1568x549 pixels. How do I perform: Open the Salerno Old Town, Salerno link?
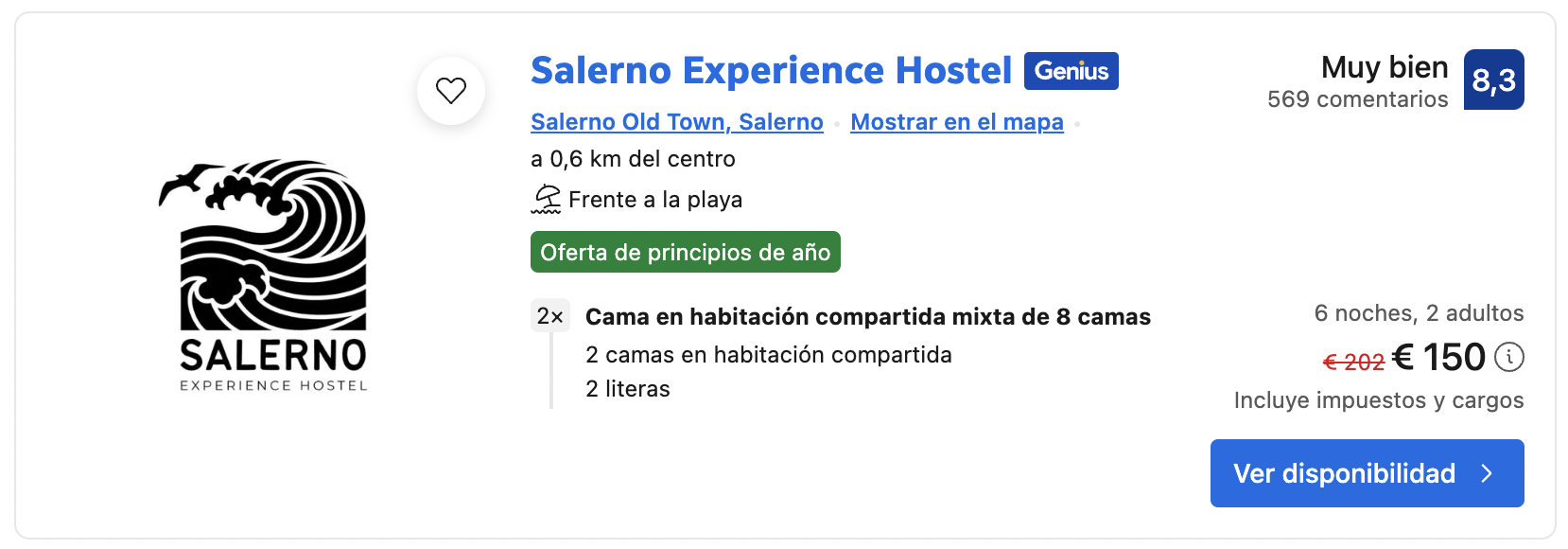pyautogui.click(x=676, y=122)
